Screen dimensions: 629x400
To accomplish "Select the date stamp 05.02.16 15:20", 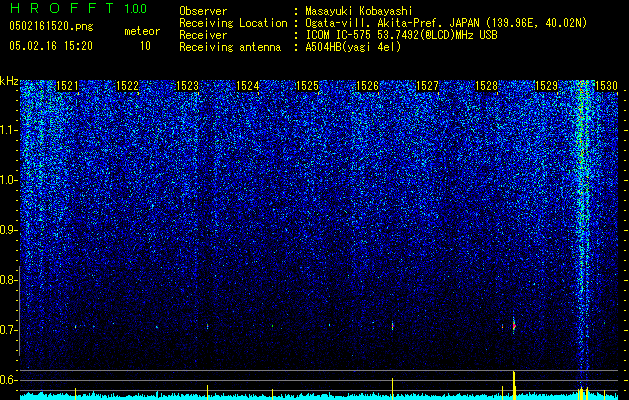I will pos(51,46).
